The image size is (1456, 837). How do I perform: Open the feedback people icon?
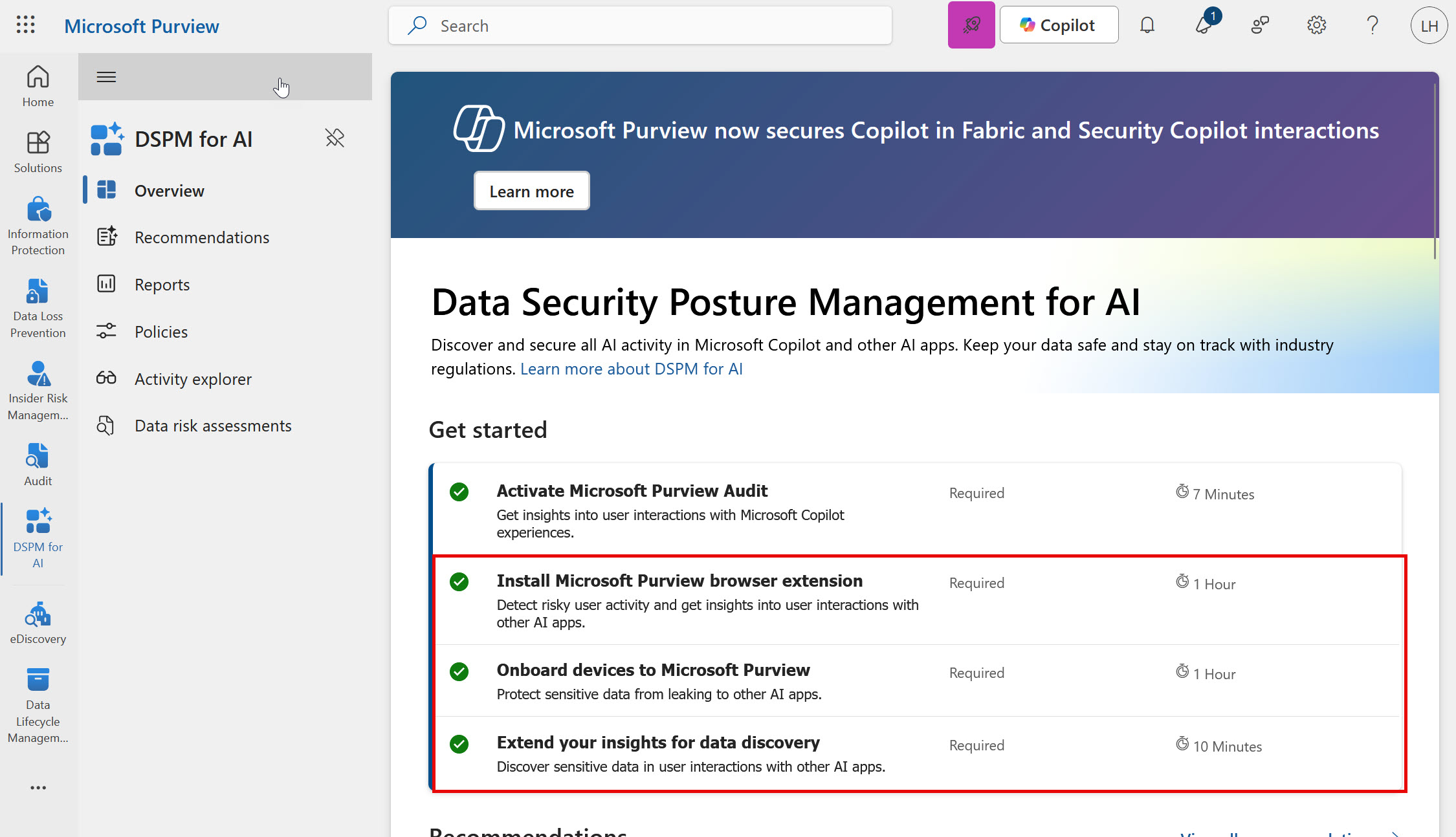(1260, 25)
